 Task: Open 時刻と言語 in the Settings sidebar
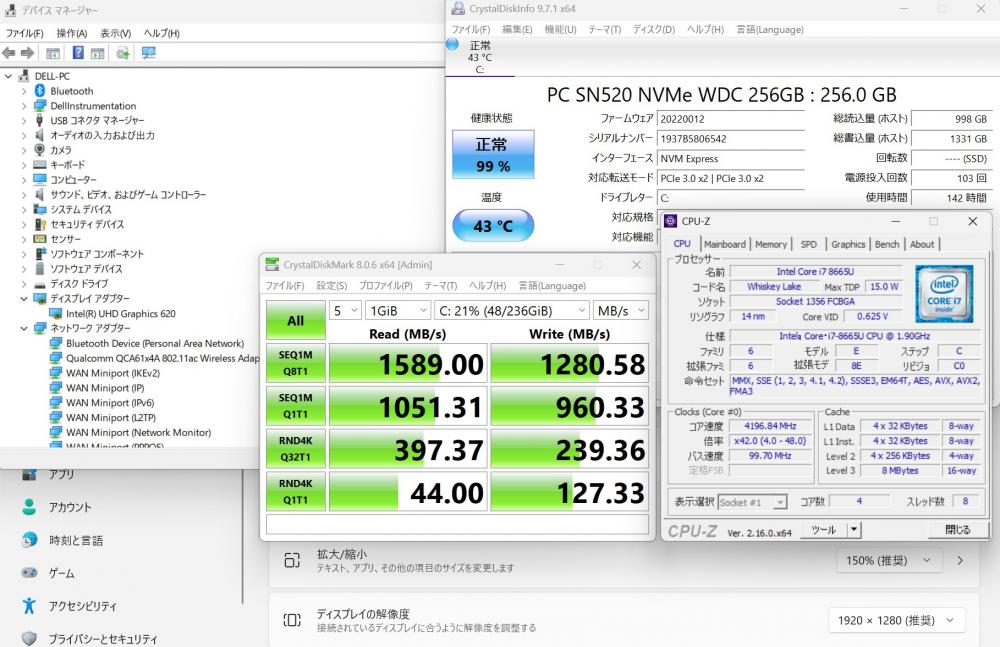click(x=76, y=540)
